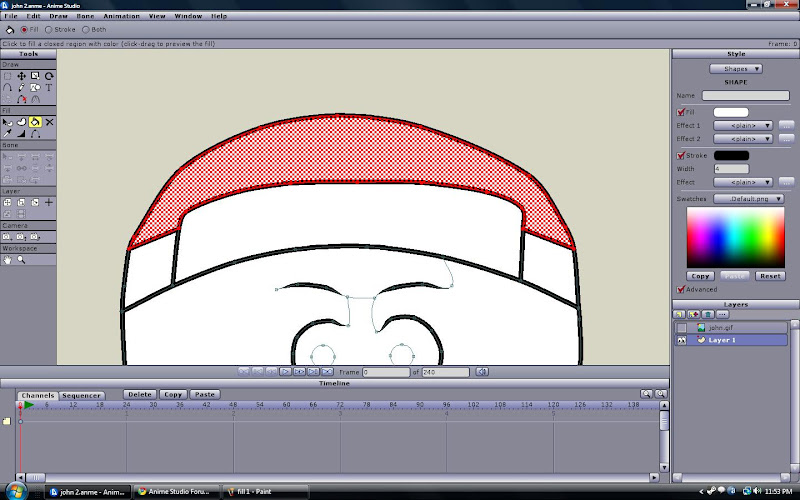Viewport: 800px width, 500px height.
Task: Select the Delete Shape X tool
Action: click(49, 122)
